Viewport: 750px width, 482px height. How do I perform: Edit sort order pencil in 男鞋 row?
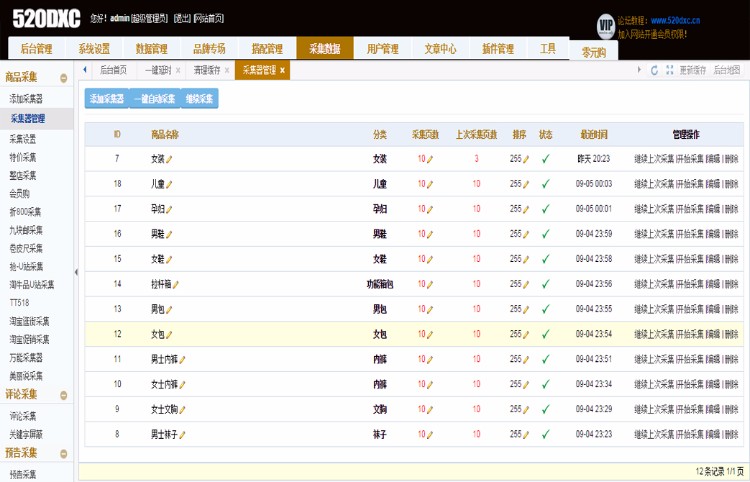point(526,234)
